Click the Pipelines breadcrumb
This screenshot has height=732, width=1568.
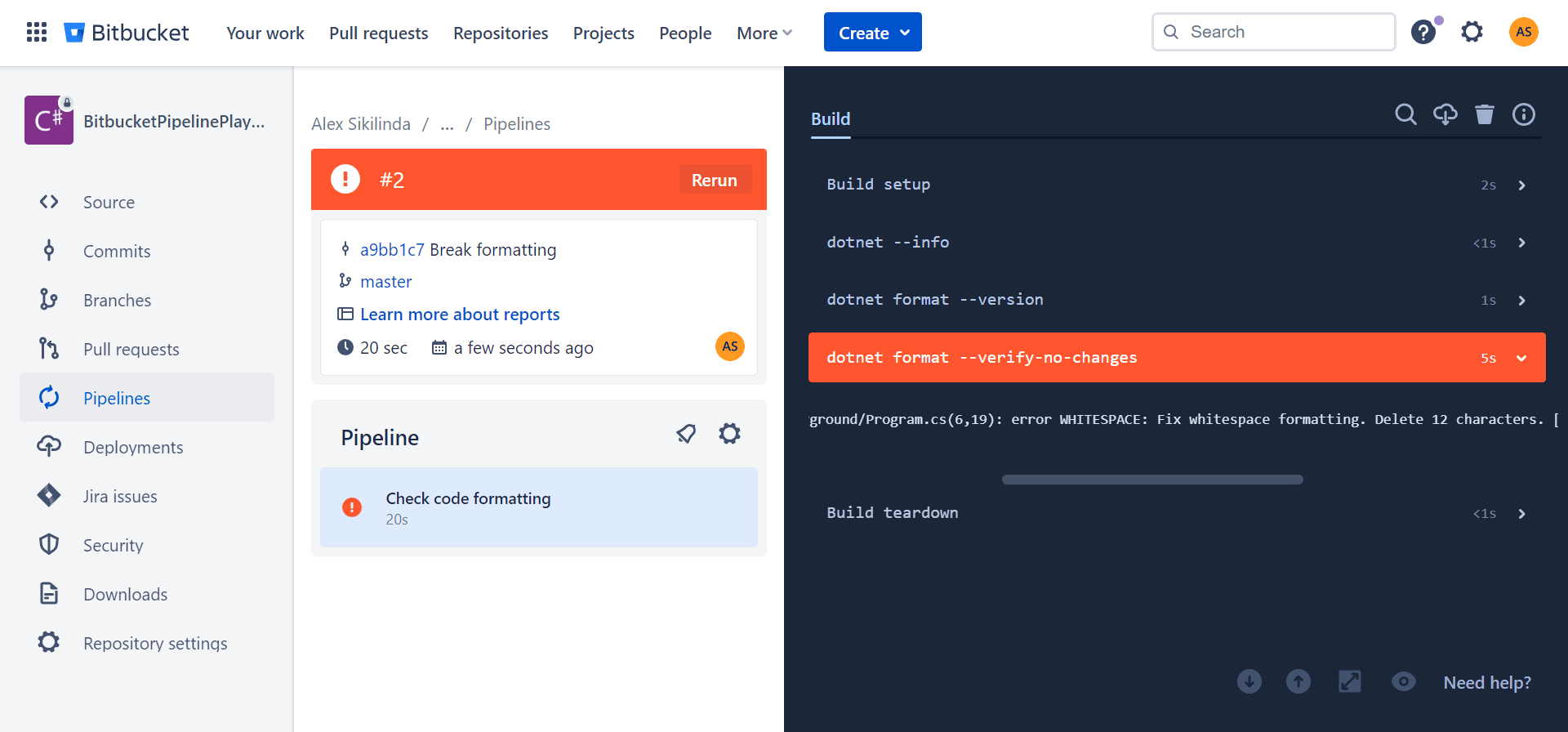tap(517, 124)
